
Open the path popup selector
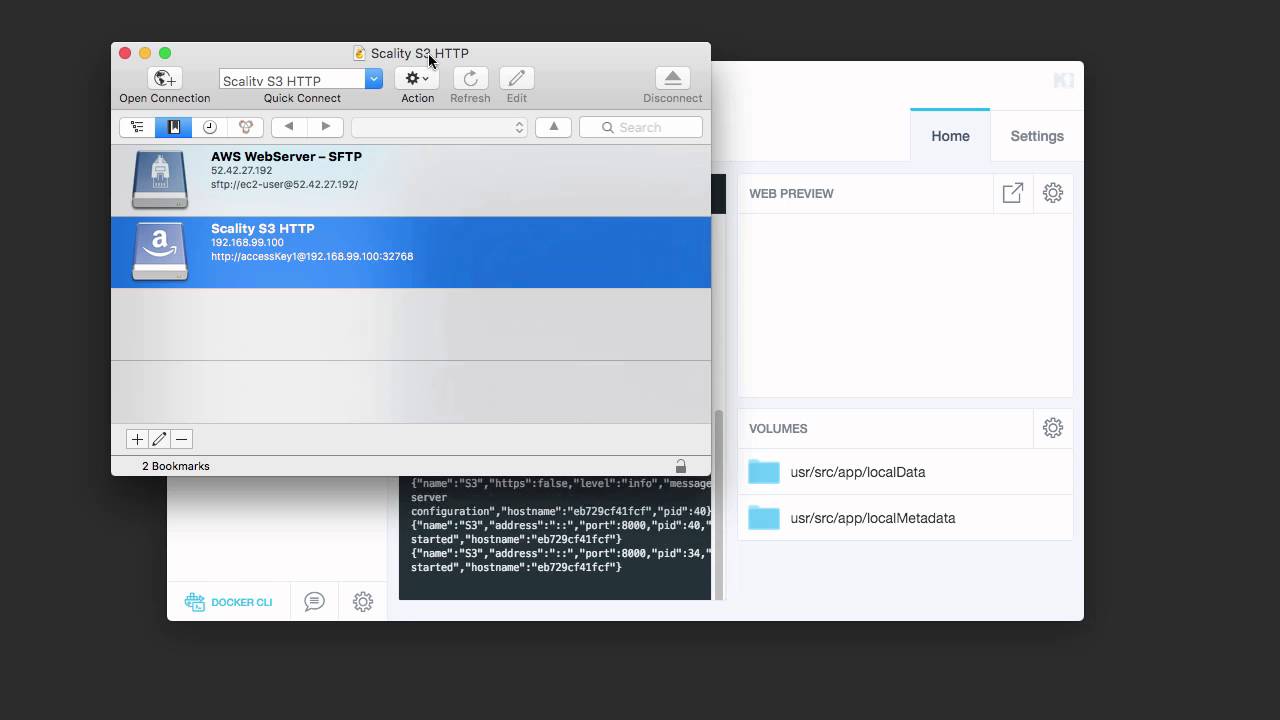tap(439, 127)
